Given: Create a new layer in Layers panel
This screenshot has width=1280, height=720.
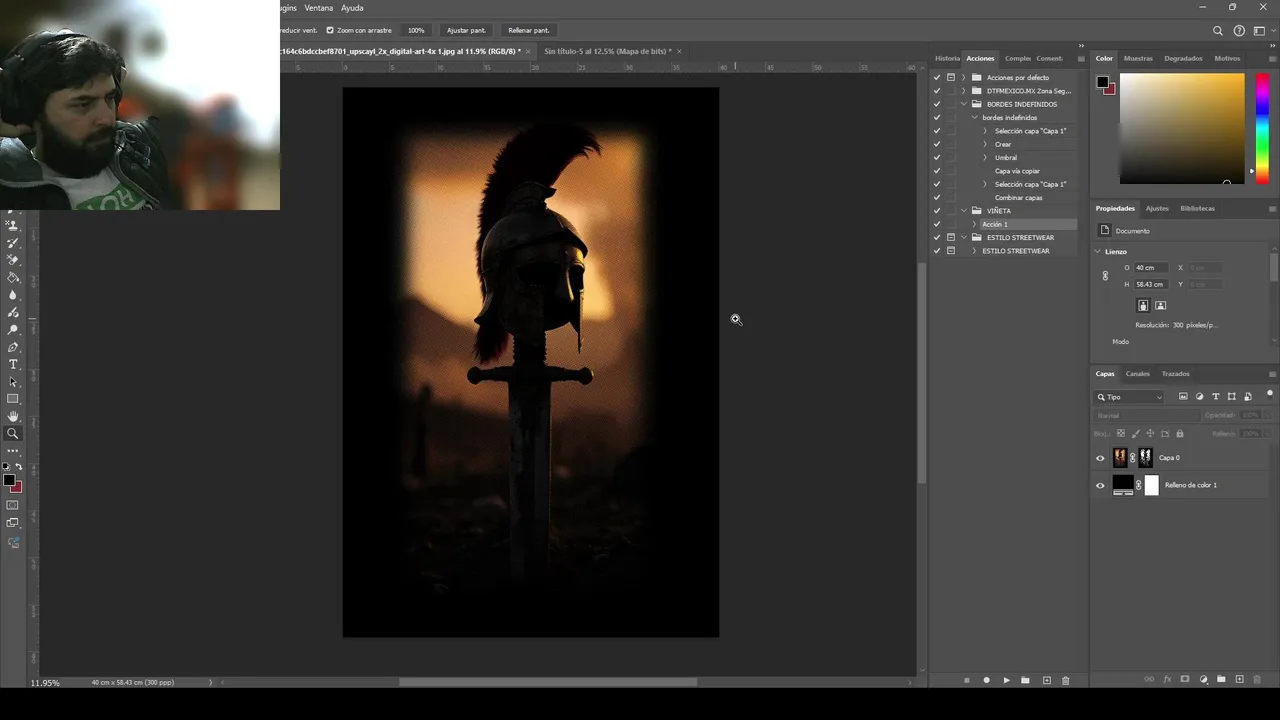Looking at the screenshot, I should [1240, 679].
